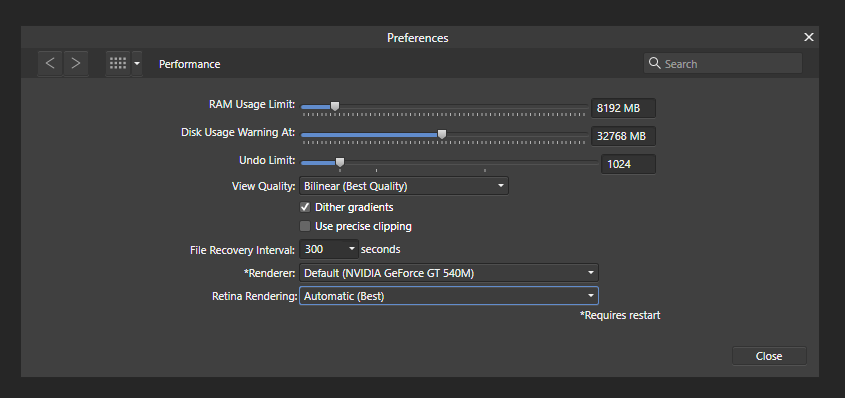The height and width of the screenshot is (398, 845).
Task: Edit the 1024 undo limit field
Action: [x=628, y=164]
